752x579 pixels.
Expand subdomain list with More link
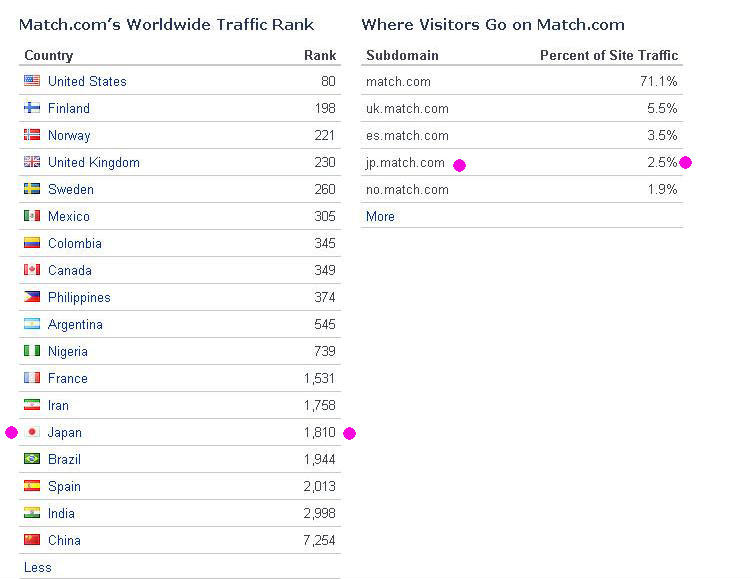[380, 216]
